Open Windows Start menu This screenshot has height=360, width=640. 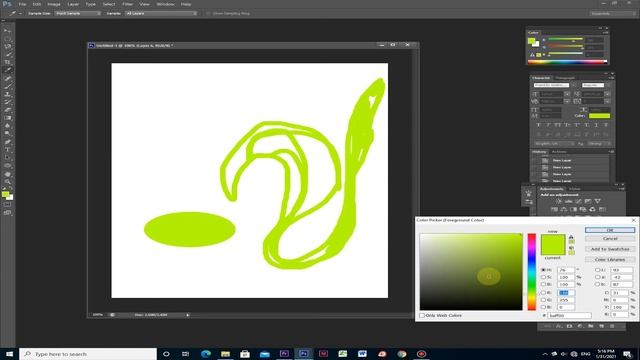tap(9, 354)
